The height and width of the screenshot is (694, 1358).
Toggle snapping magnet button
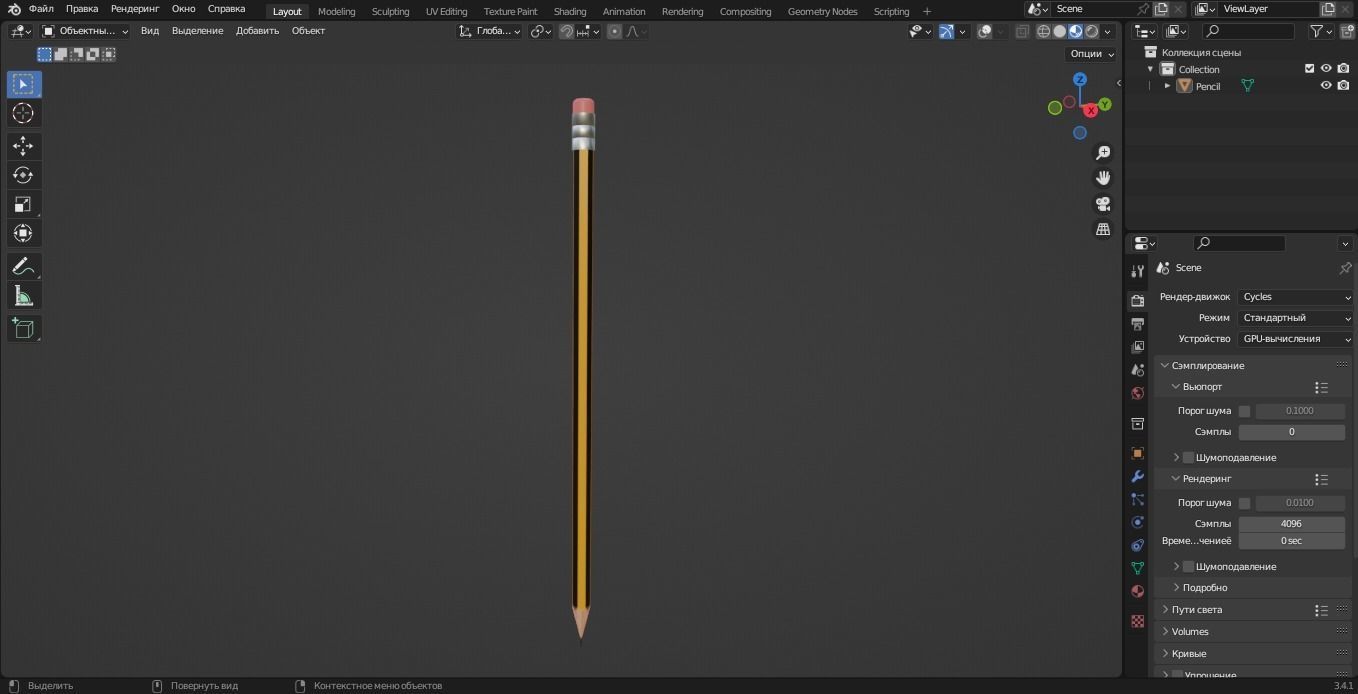pyautogui.click(x=567, y=31)
